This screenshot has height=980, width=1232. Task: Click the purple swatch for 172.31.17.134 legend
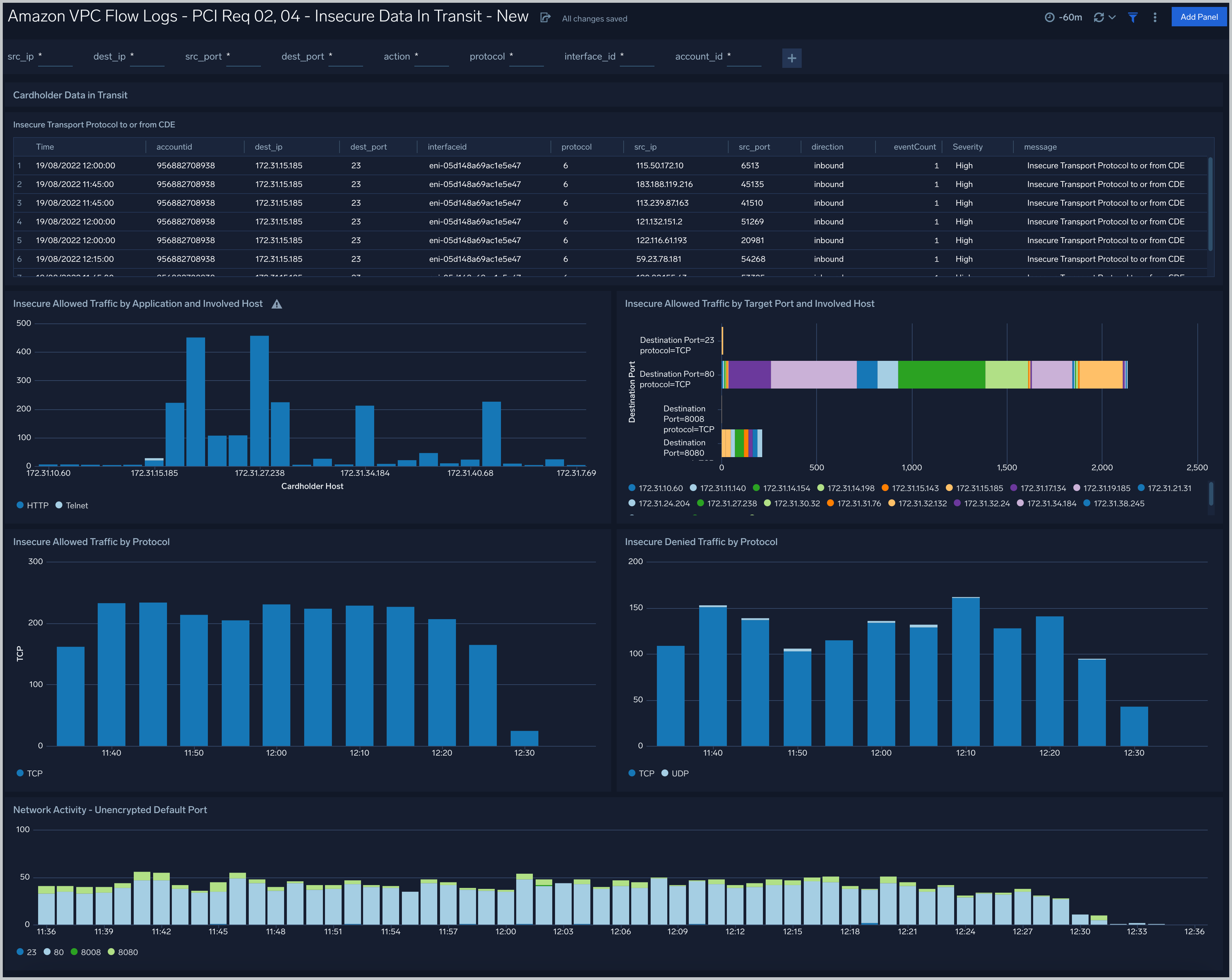[1013, 488]
